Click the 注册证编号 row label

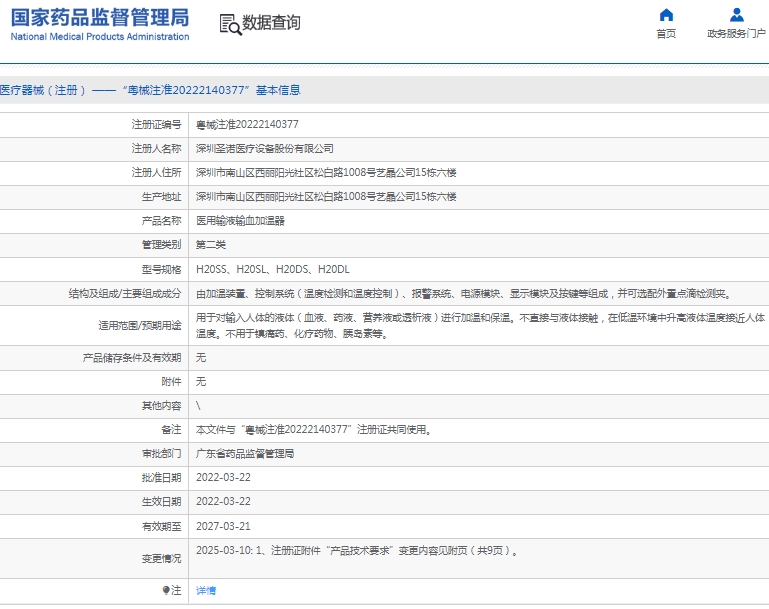click(156, 125)
